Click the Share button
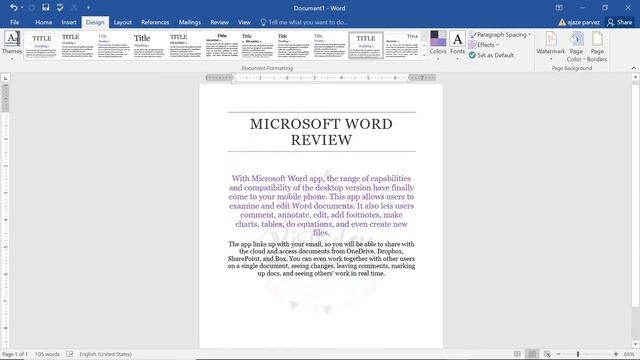This screenshot has height=360, width=640. click(x=620, y=22)
